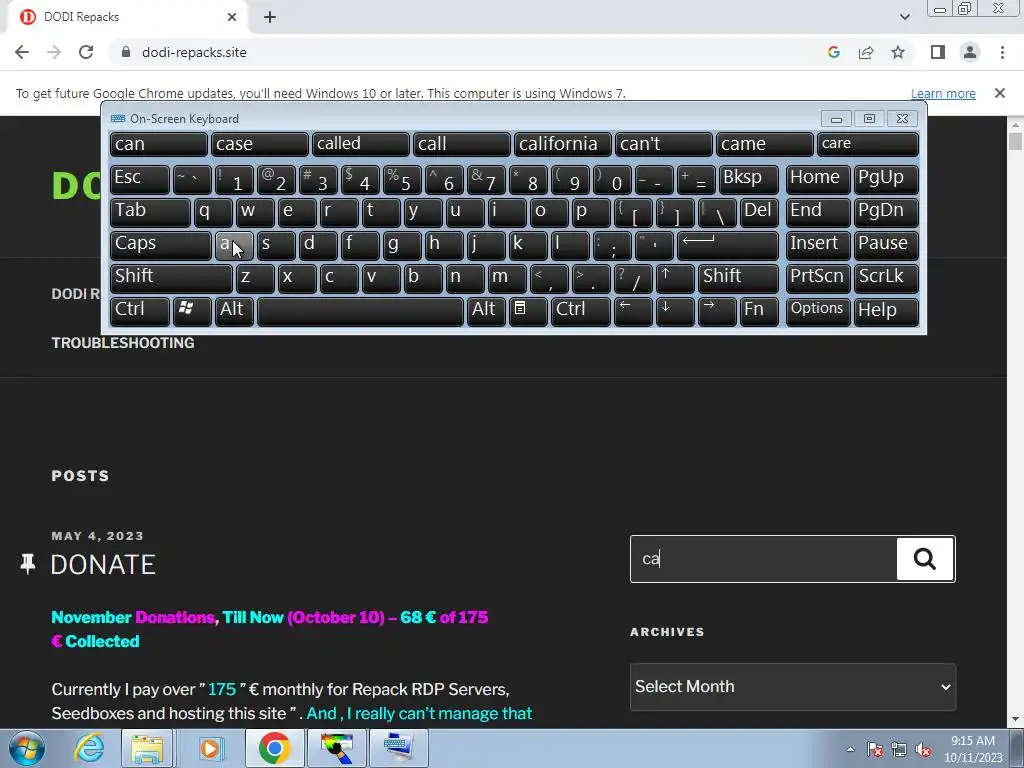Click the PrtScn key
This screenshot has height=768, width=1024.
[817, 278]
